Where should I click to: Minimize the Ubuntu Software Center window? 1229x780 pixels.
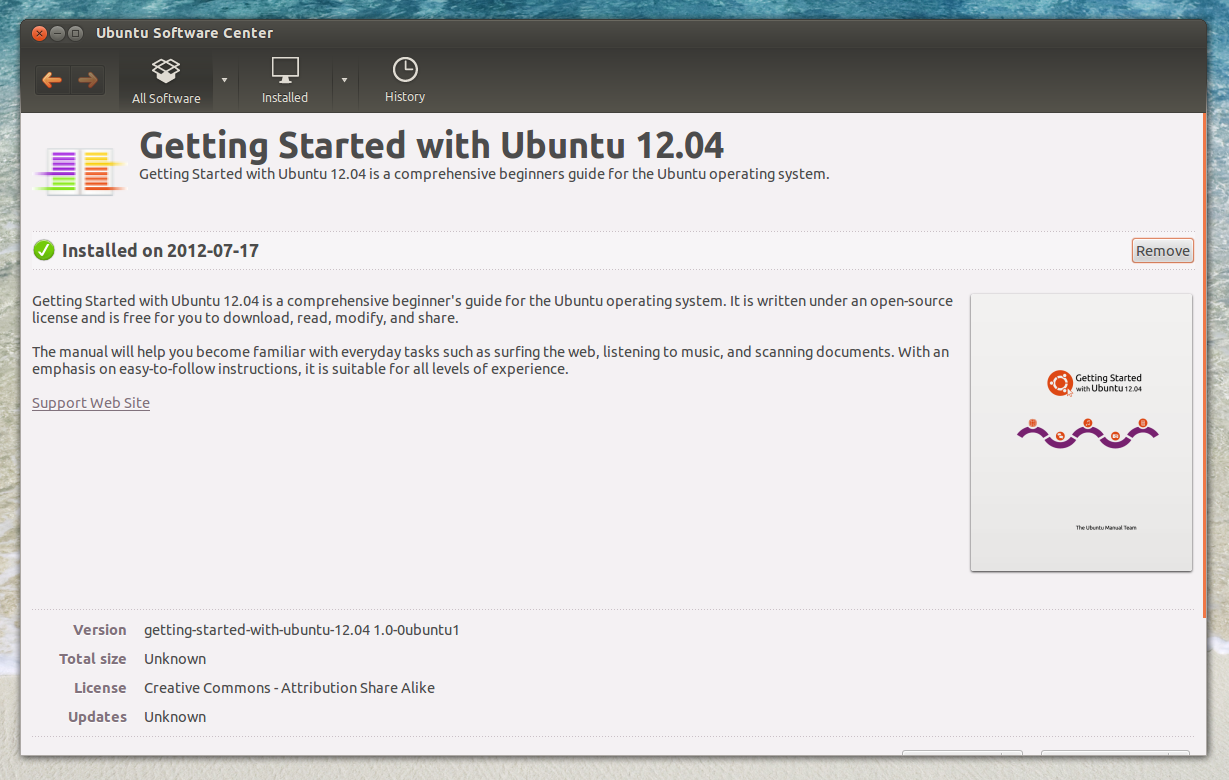pyautogui.click(x=57, y=33)
